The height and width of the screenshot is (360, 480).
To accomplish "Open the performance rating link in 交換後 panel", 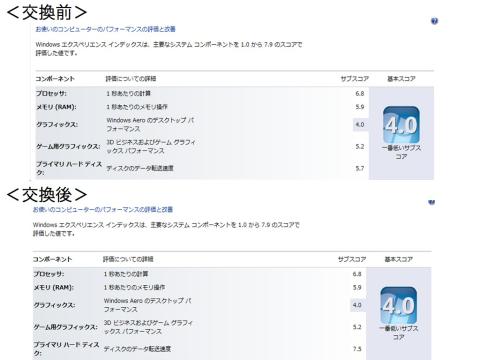I will (103, 210).
